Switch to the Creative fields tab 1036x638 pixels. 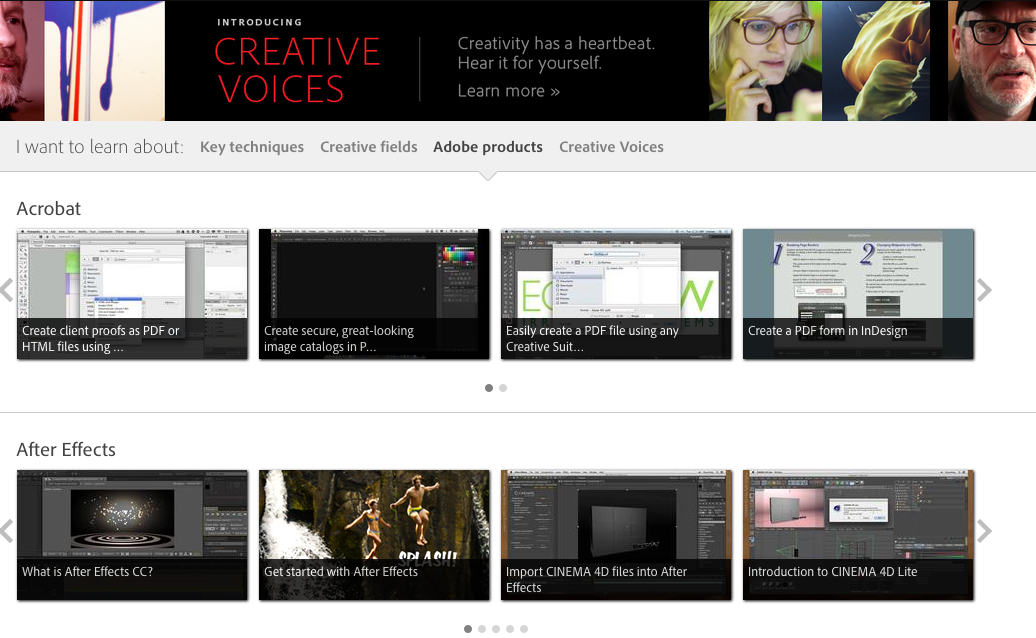point(369,147)
